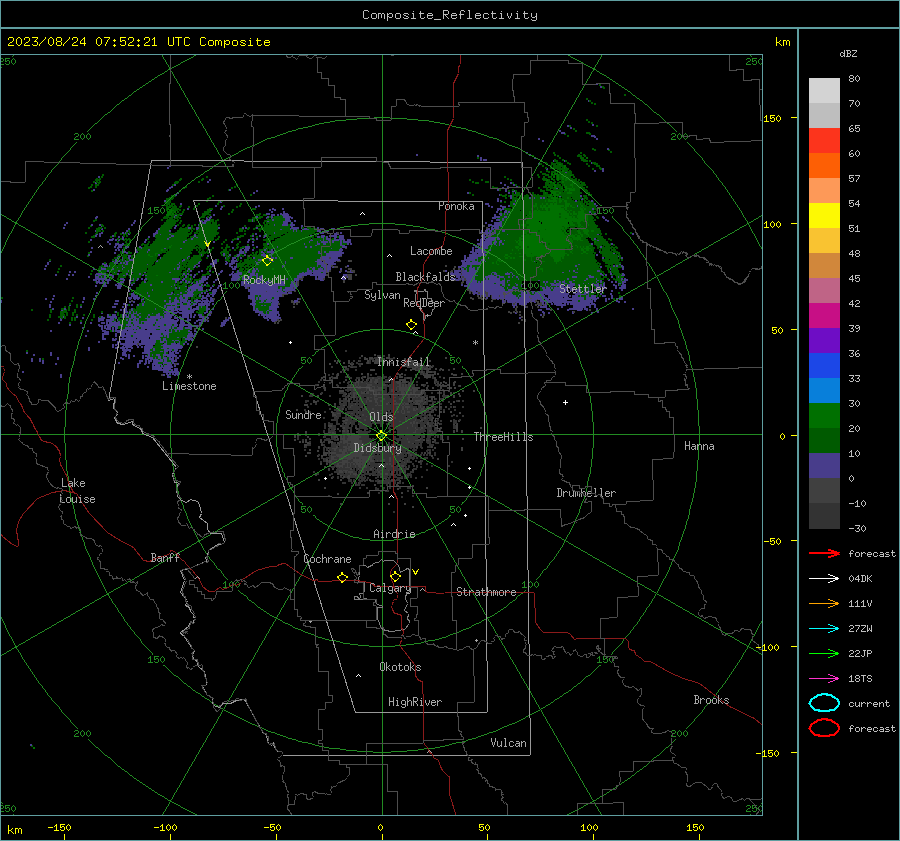Click the dBZ legend heading
900x841 pixels.
[x=848, y=54]
